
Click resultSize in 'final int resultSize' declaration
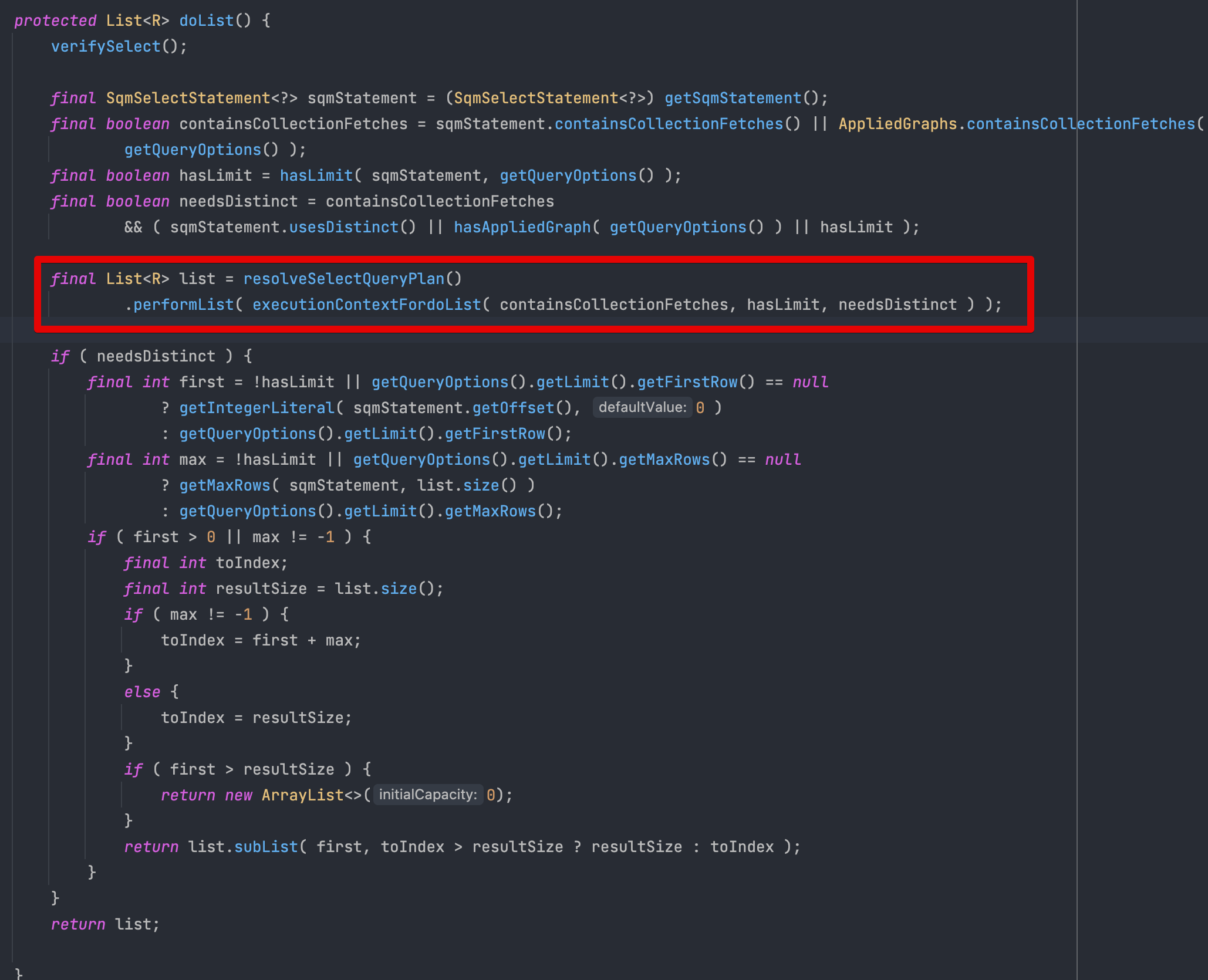coord(261,589)
